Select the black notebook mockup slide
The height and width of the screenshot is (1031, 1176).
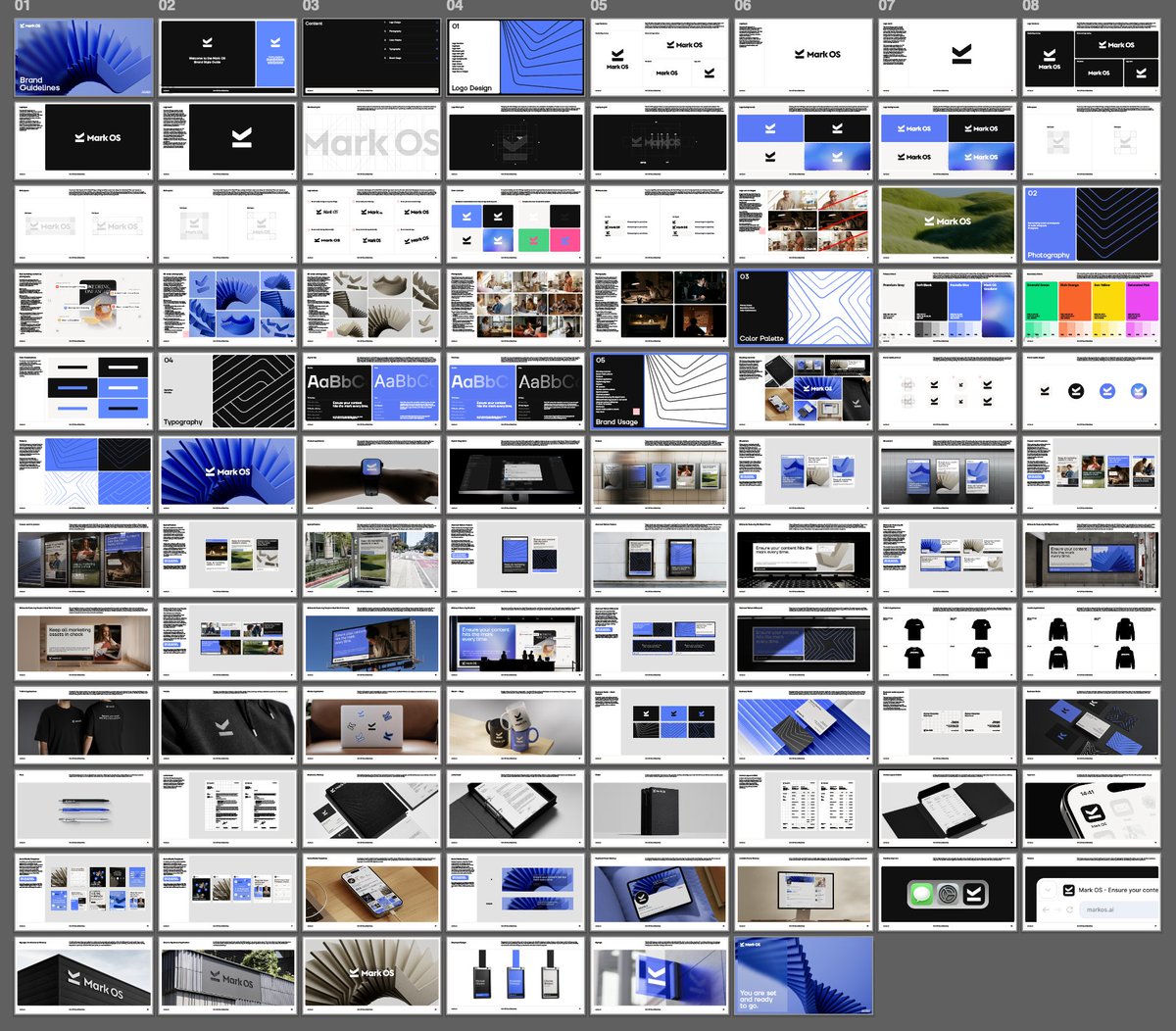(x=371, y=808)
